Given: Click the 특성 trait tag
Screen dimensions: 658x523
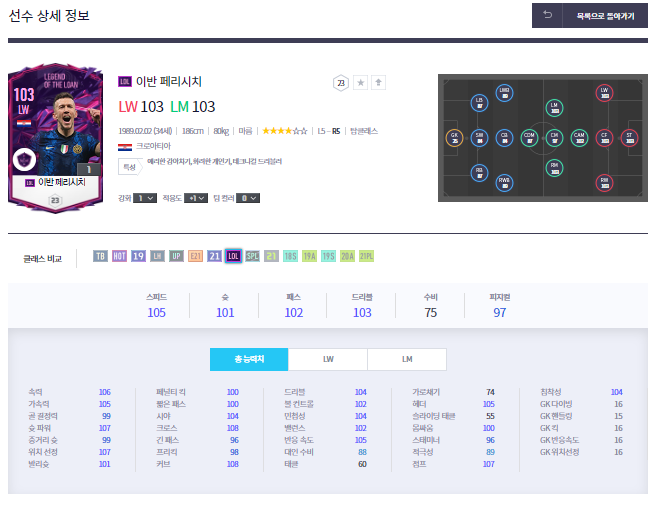Looking at the screenshot, I should 130,167.
